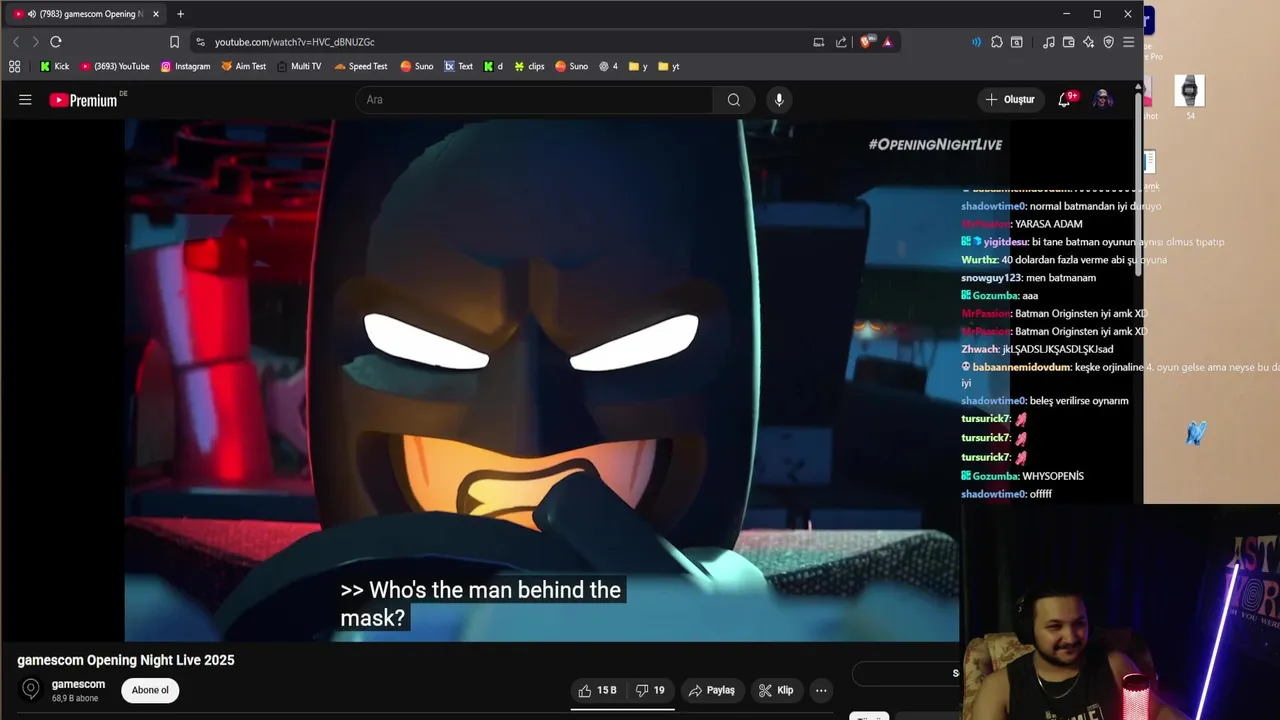Image resolution: width=1280 pixels, height=720 pixels.
Task: Open Brave Rewards triangle icon
Action: 887,42
